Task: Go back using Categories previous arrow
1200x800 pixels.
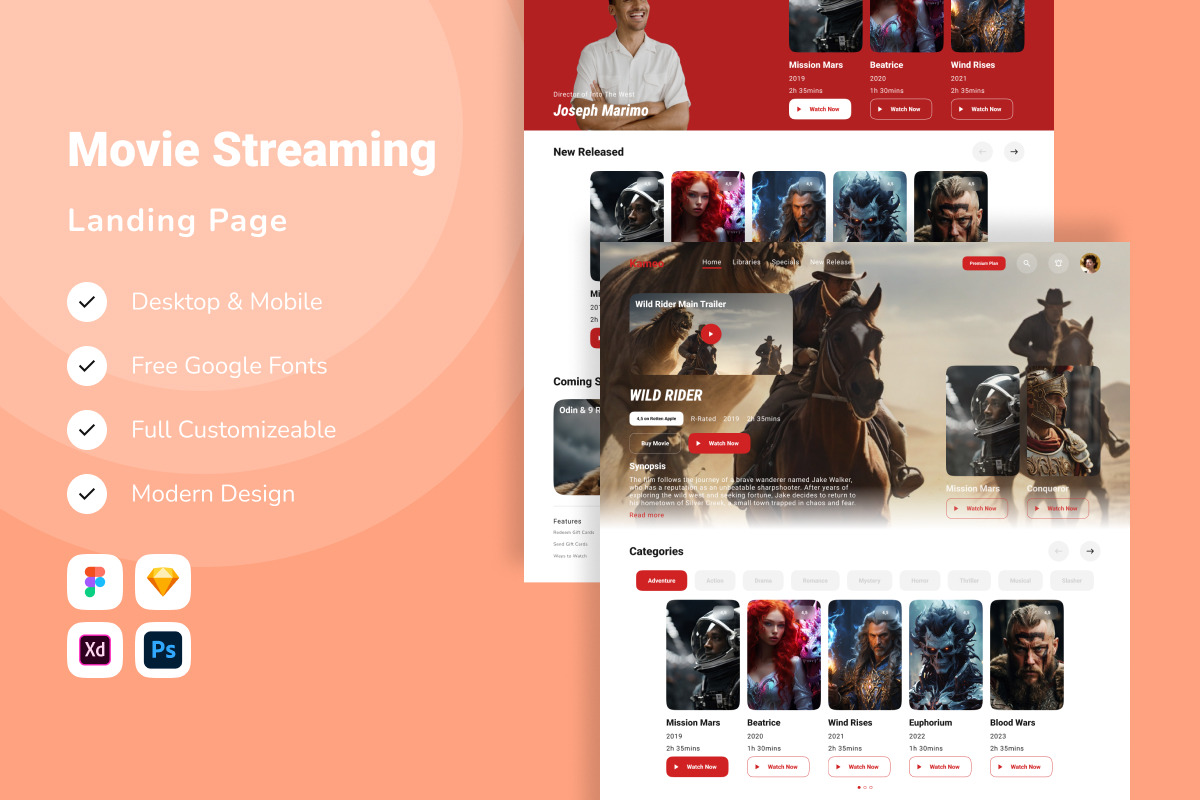Action: [x=1058, y=551]
